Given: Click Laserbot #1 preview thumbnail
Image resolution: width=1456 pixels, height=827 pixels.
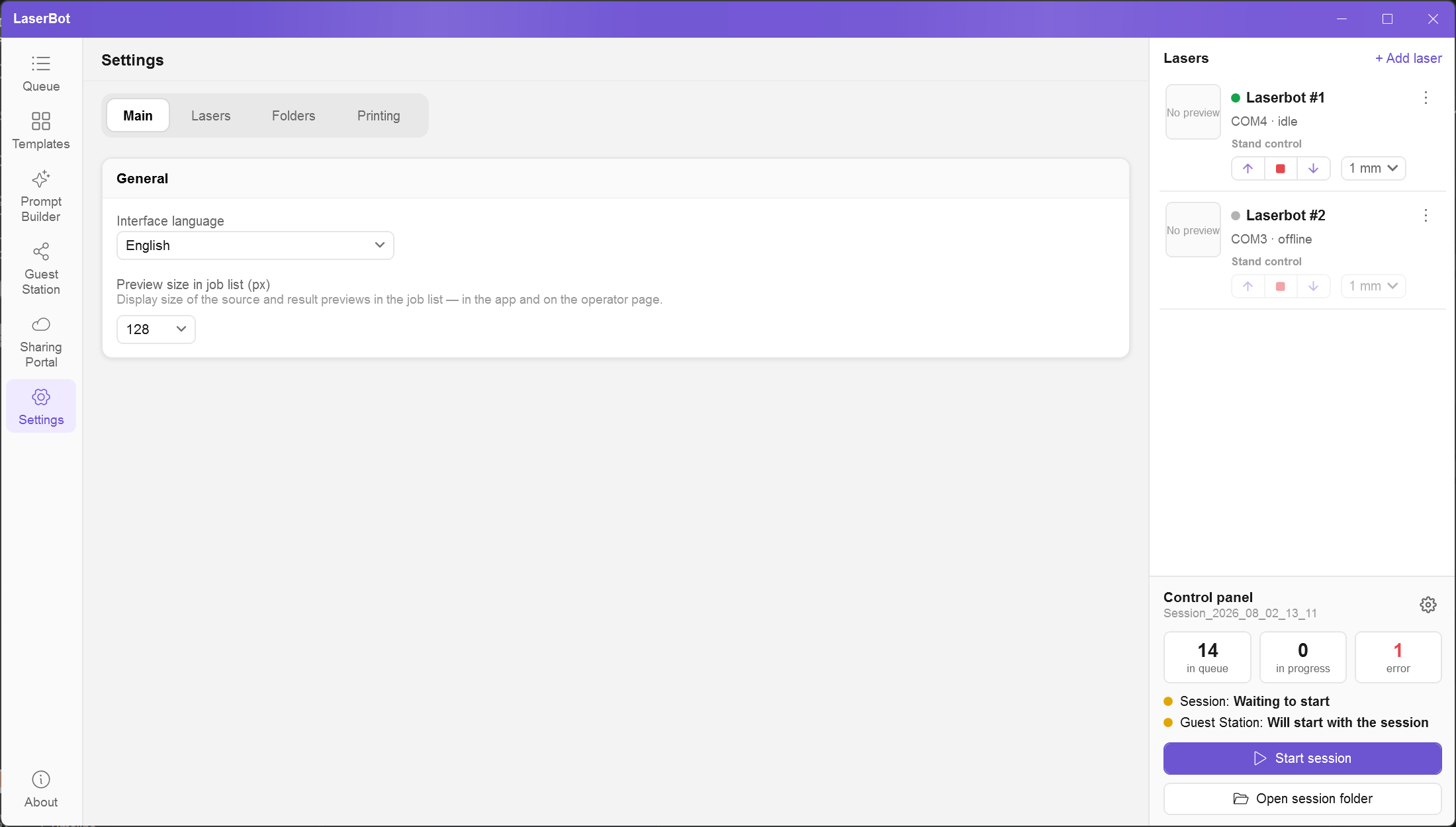Looking at the screenshot, I should point(1193,112).
